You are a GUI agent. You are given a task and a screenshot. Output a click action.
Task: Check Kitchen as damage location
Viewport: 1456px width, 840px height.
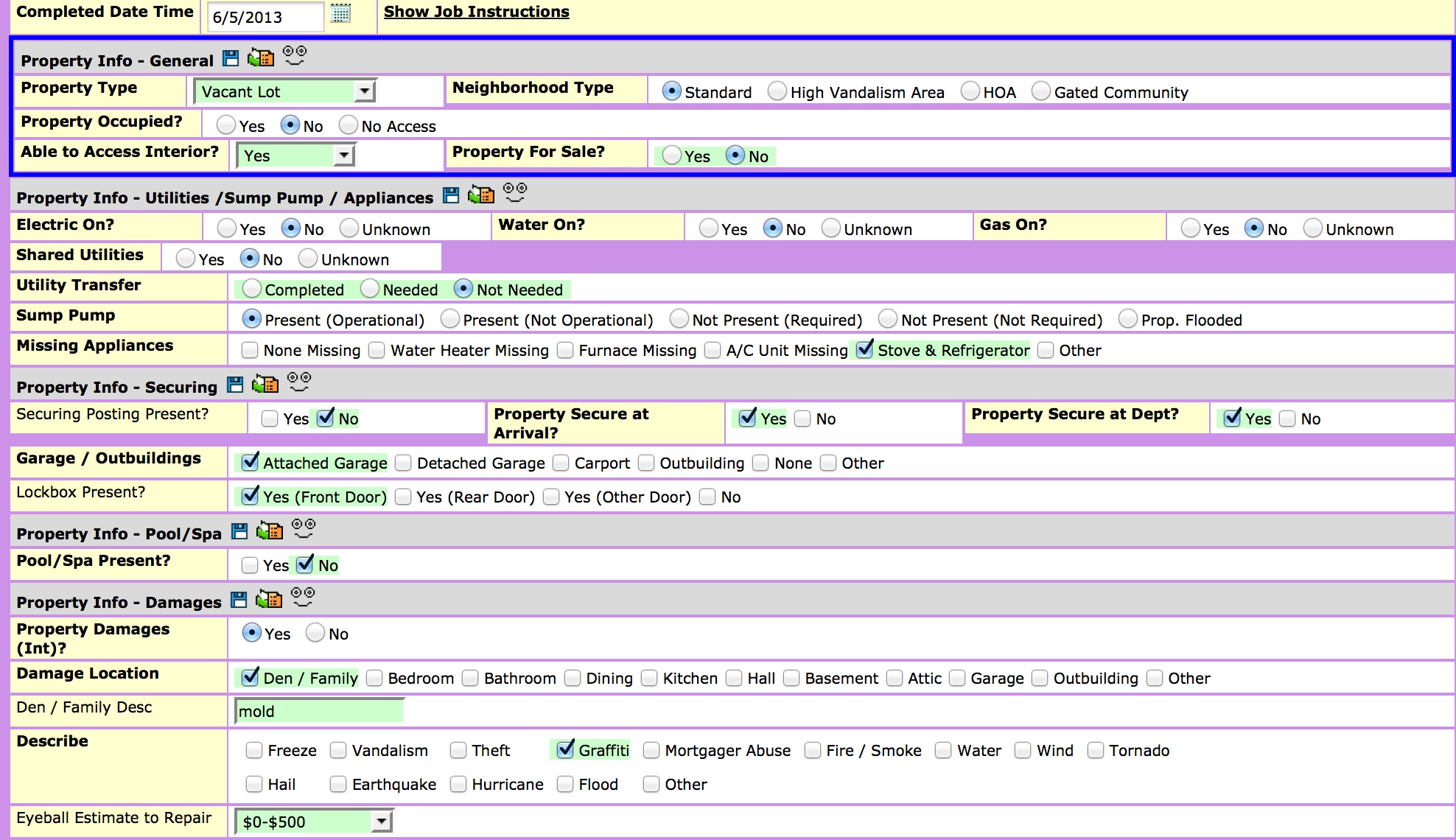pos(649,678)
